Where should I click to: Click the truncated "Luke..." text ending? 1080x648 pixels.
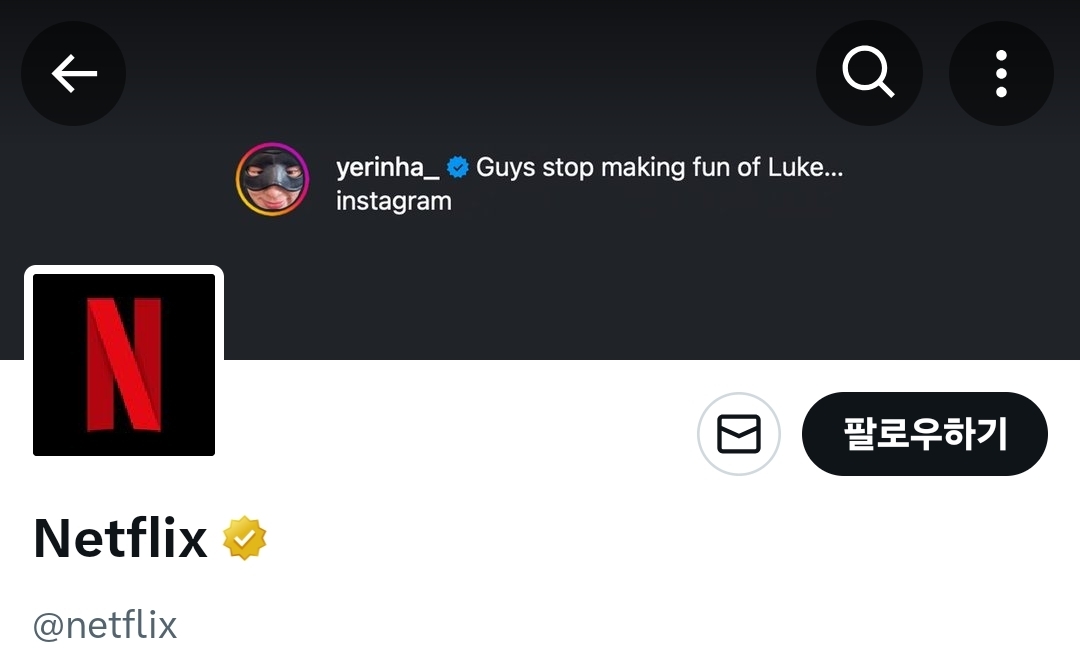tap(806, 167)
